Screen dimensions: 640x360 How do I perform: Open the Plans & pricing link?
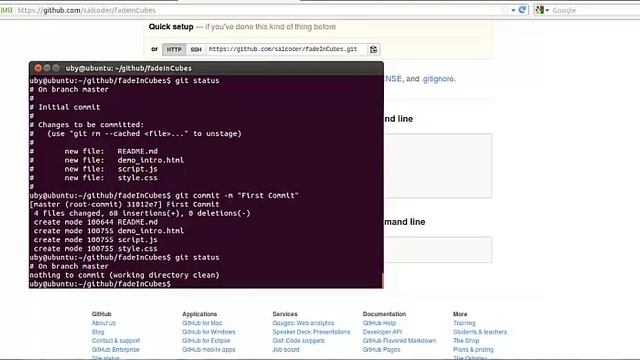473,349
